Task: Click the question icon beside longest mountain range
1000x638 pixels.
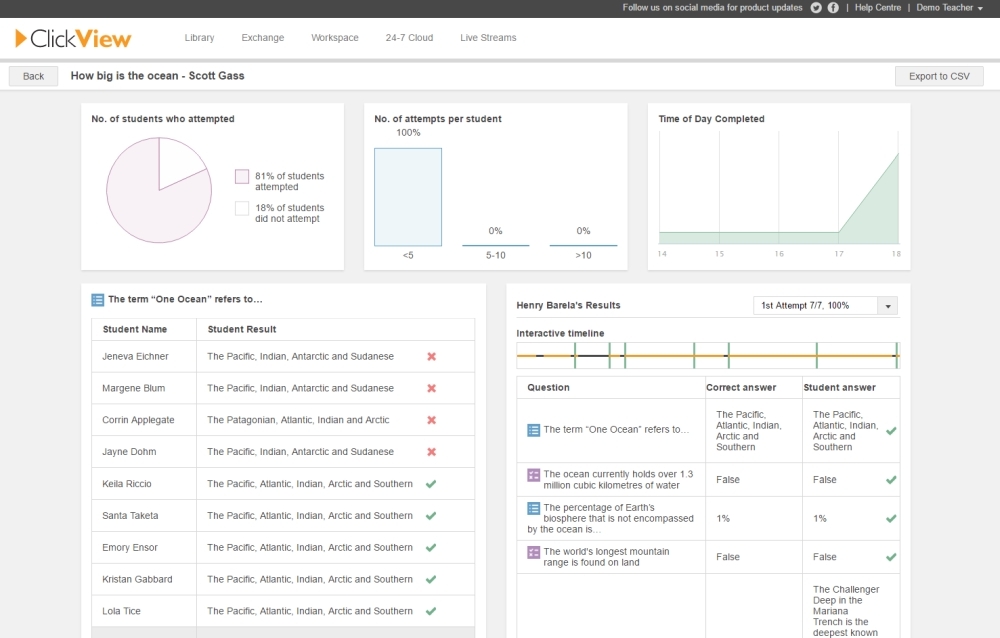Action: (x=533, y=553)
